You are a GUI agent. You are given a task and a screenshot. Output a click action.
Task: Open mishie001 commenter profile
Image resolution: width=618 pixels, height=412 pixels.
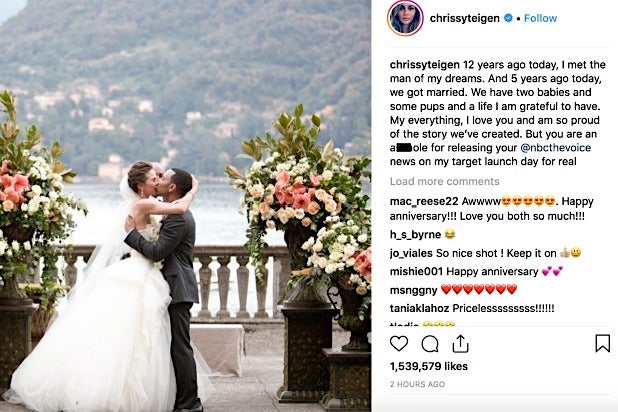(x=416, y=271)
